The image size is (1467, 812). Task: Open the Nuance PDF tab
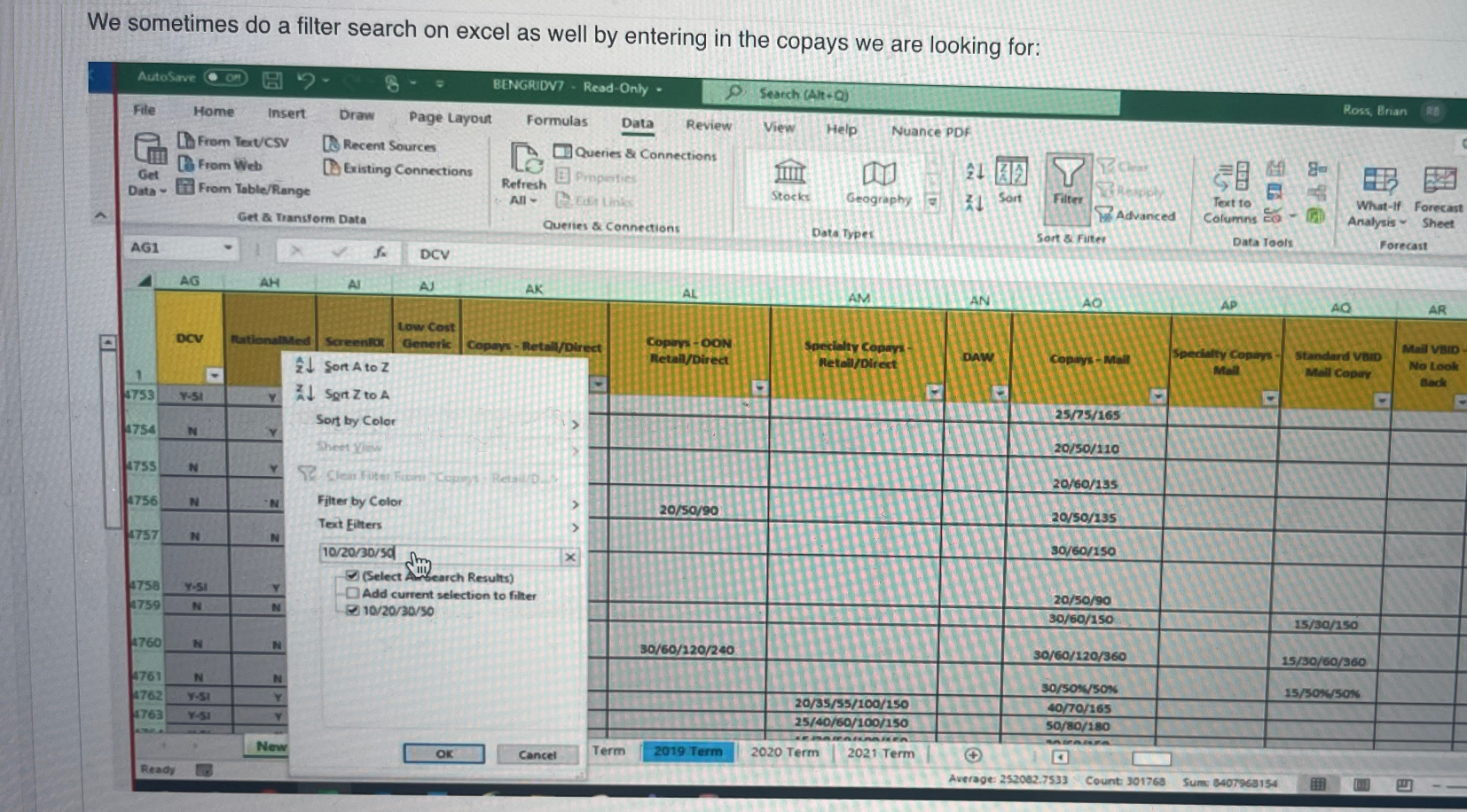[x=930, y=131]
